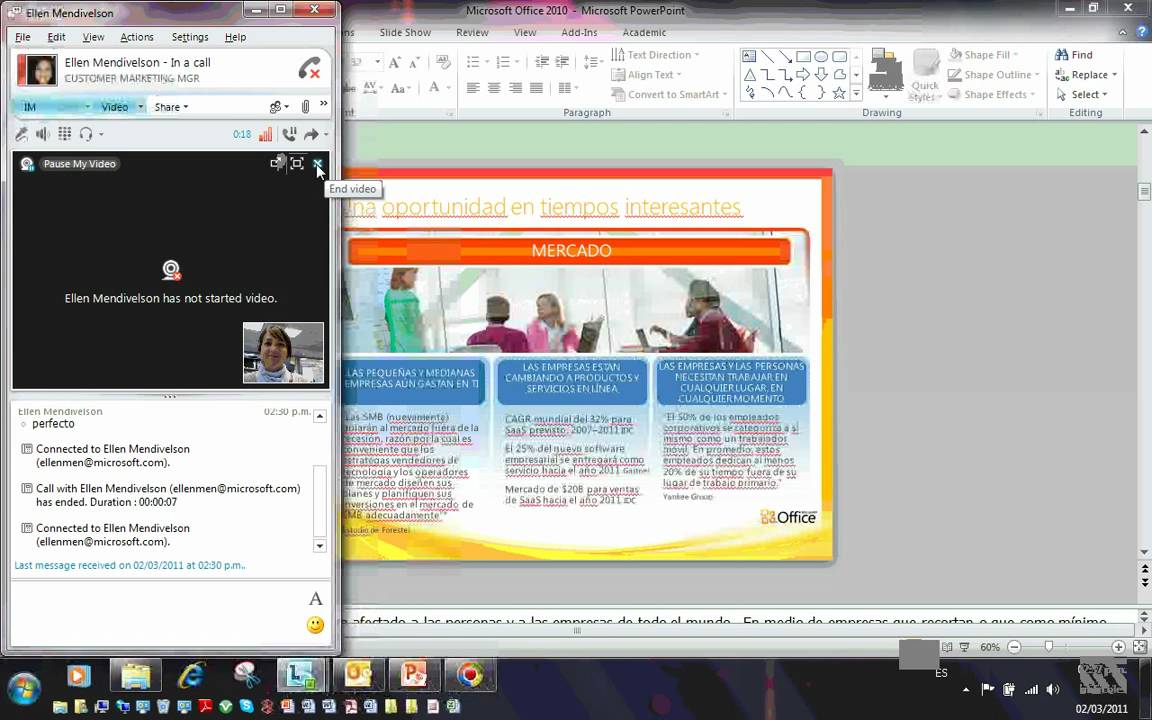Check the red network signal strength bars

265,134
